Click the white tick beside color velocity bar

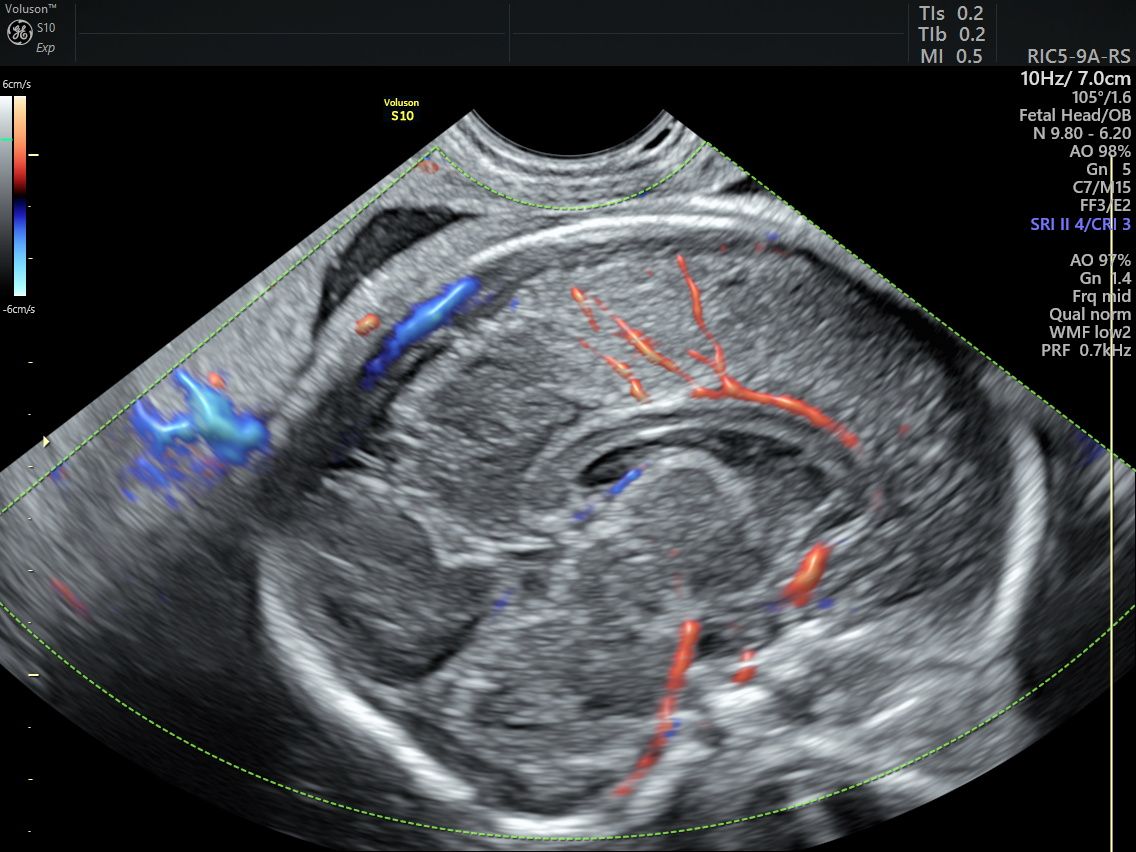click(33, 154)
